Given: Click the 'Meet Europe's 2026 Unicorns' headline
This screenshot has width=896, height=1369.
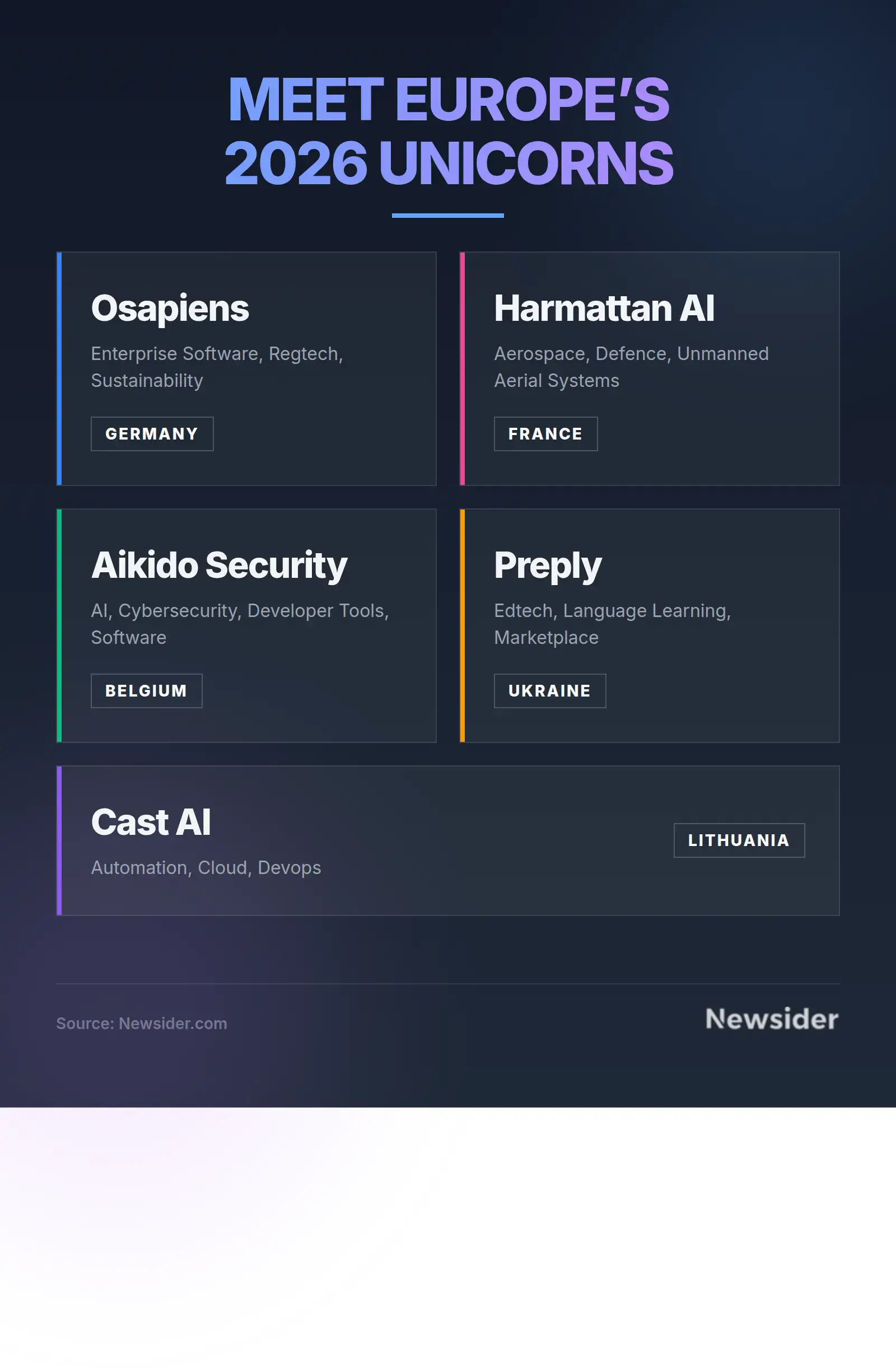Looking at the screenshot, I should click(449, 130).
